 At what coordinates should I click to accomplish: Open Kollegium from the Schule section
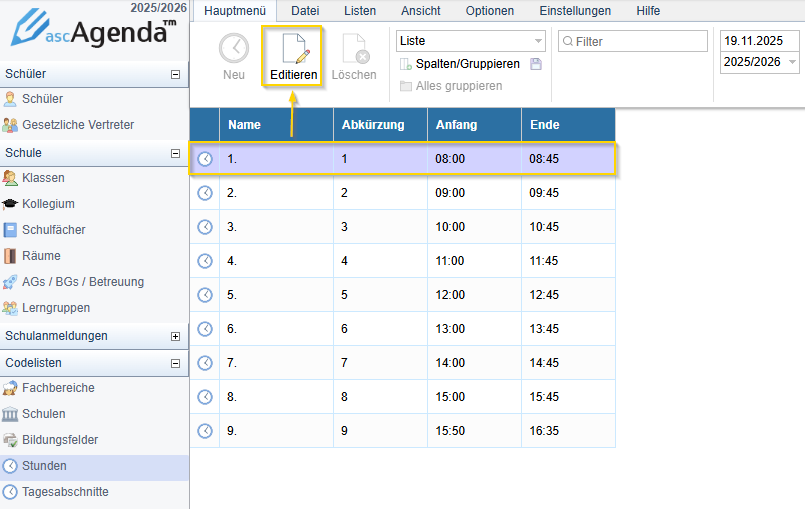[48, 204]
